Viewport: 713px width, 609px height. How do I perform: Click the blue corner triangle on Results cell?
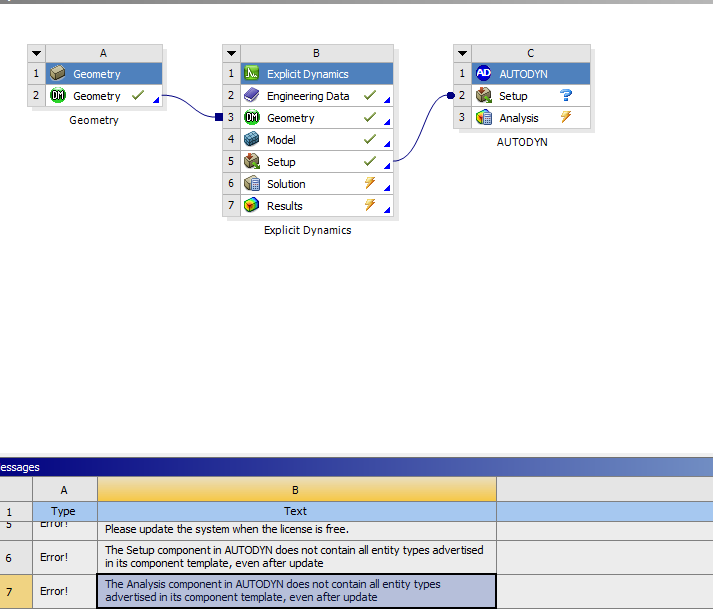[387, 210]
